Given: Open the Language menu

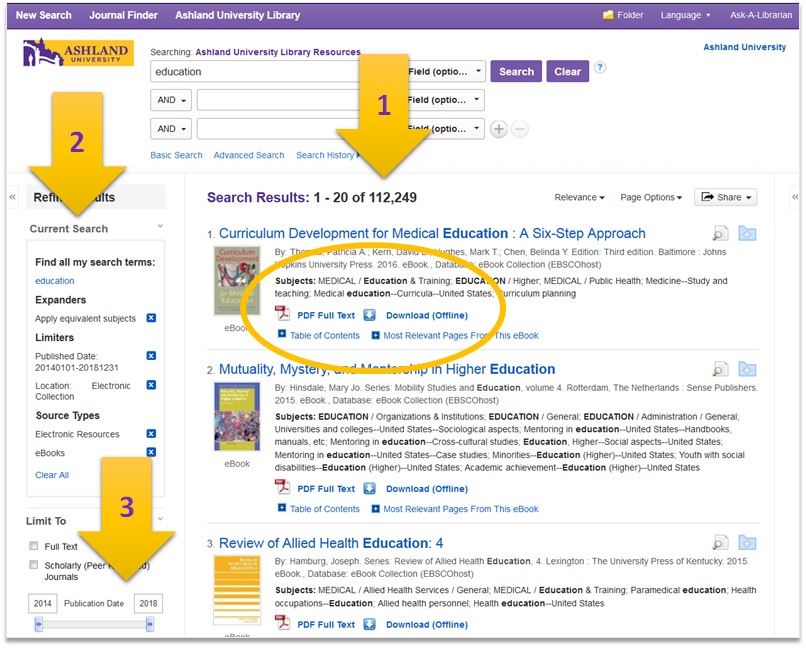Looking at the screenshot, I should (x=685, y=15).
